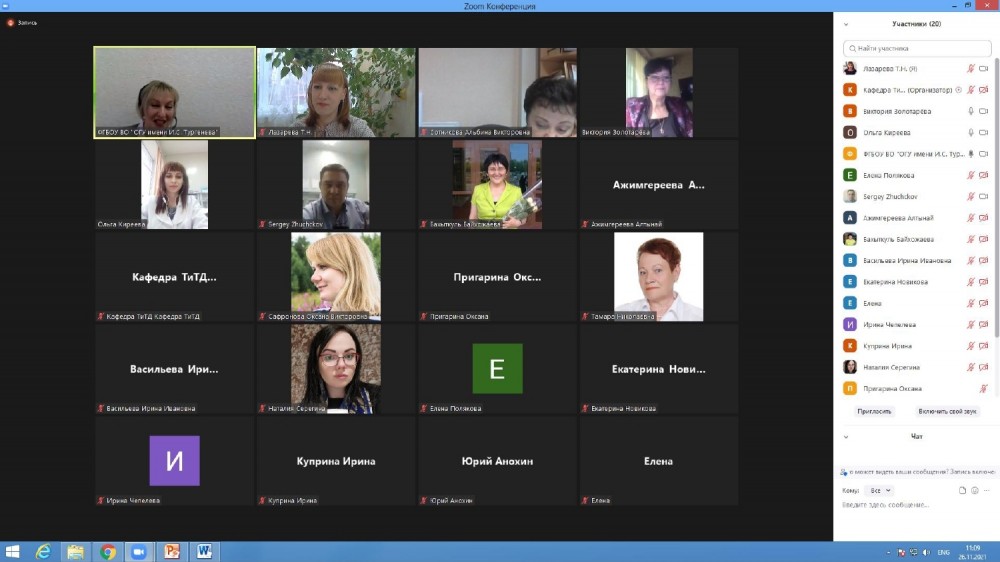The image size is (1000, 562).
Task: Select Елена Полякова in participants list
Action: click(x=888, y=175)
